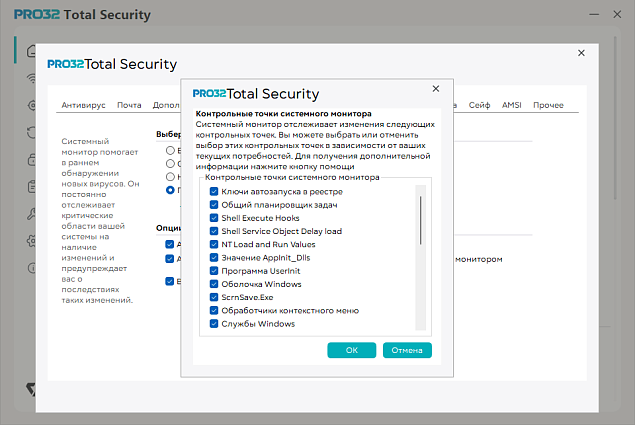635x425 pixels.
Task: Toggle "Обработчики контекстного меню" checkbox
Action: [x=214, y=310]
